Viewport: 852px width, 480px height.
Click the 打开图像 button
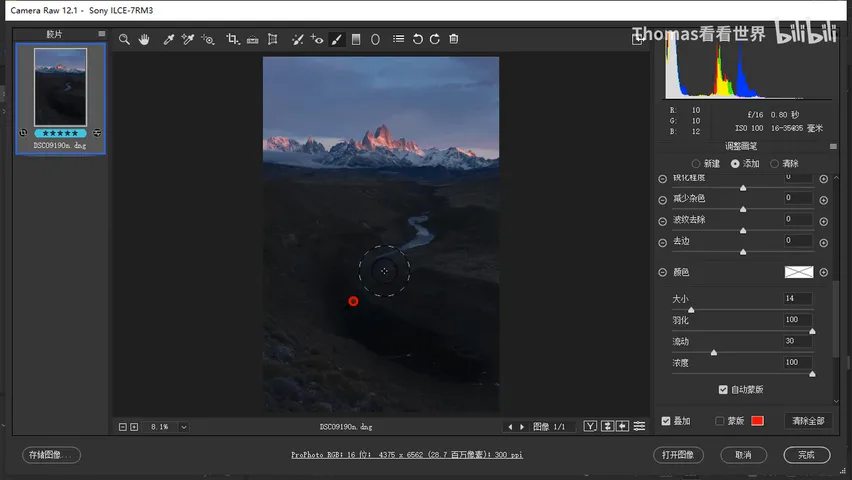point(678,455)
